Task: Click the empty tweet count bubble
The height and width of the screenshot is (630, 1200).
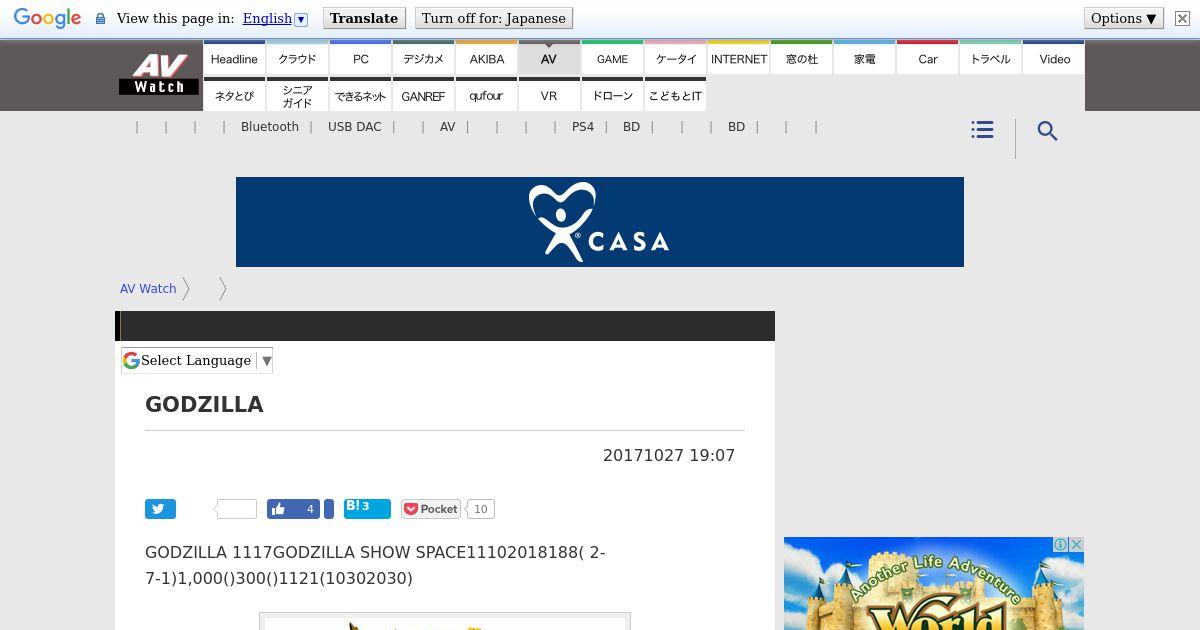Action: pyautogui.click(x=236, y=509)
